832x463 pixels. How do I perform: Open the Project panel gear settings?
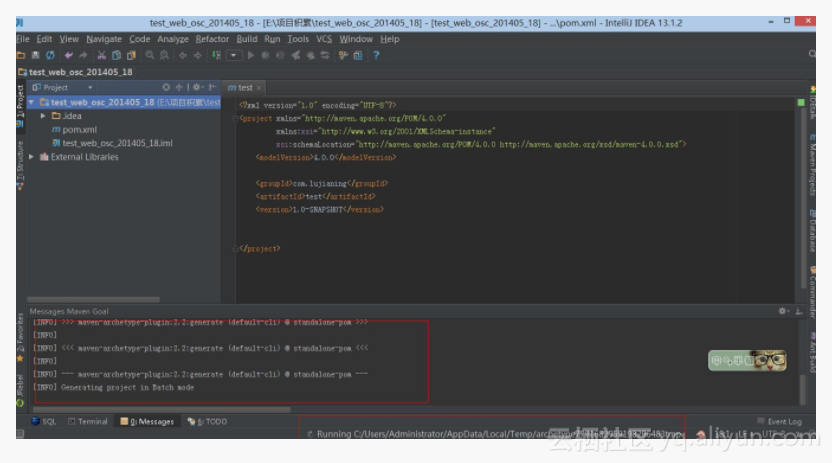coord(198,87)
